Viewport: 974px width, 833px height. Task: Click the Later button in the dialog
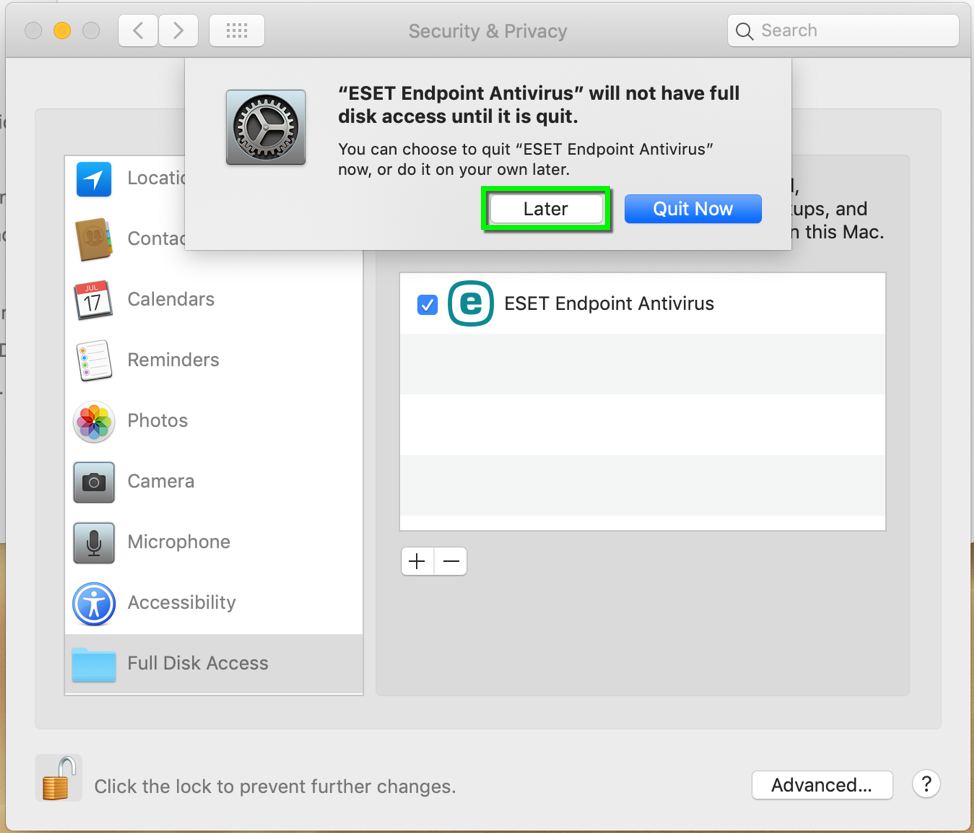click(545, 209)
